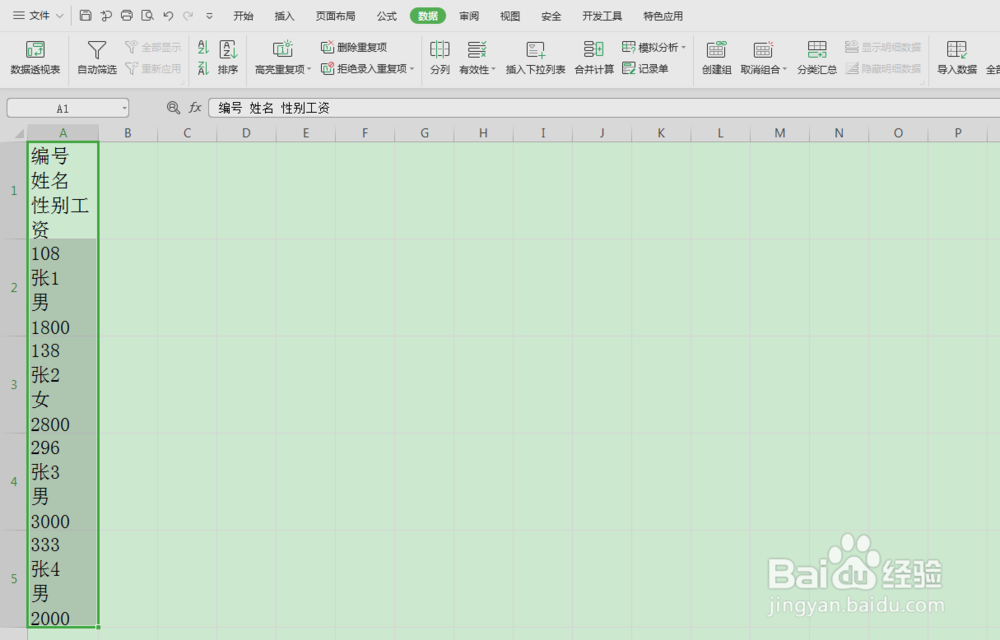Switch to the 开始 (Home) tab

pos(243,16)
